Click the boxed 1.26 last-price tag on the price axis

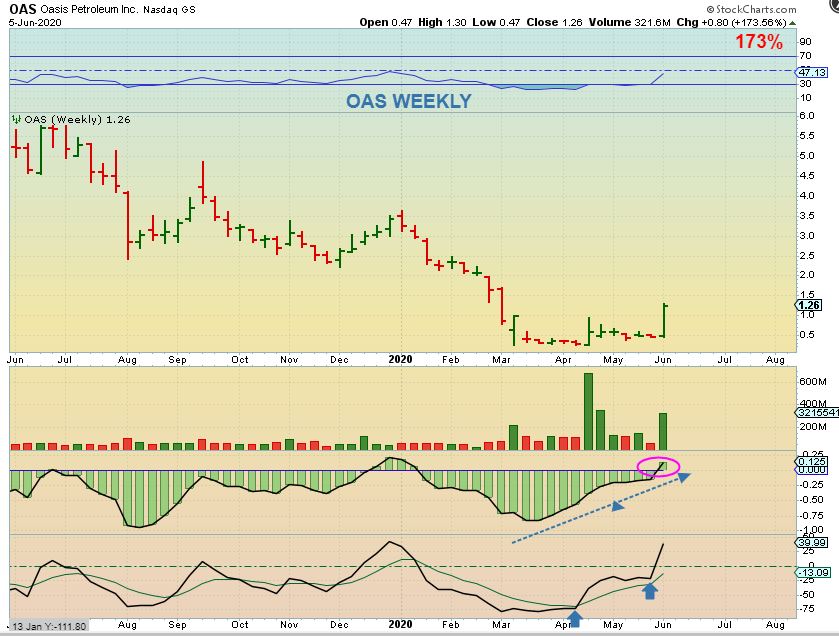(809, 305)
